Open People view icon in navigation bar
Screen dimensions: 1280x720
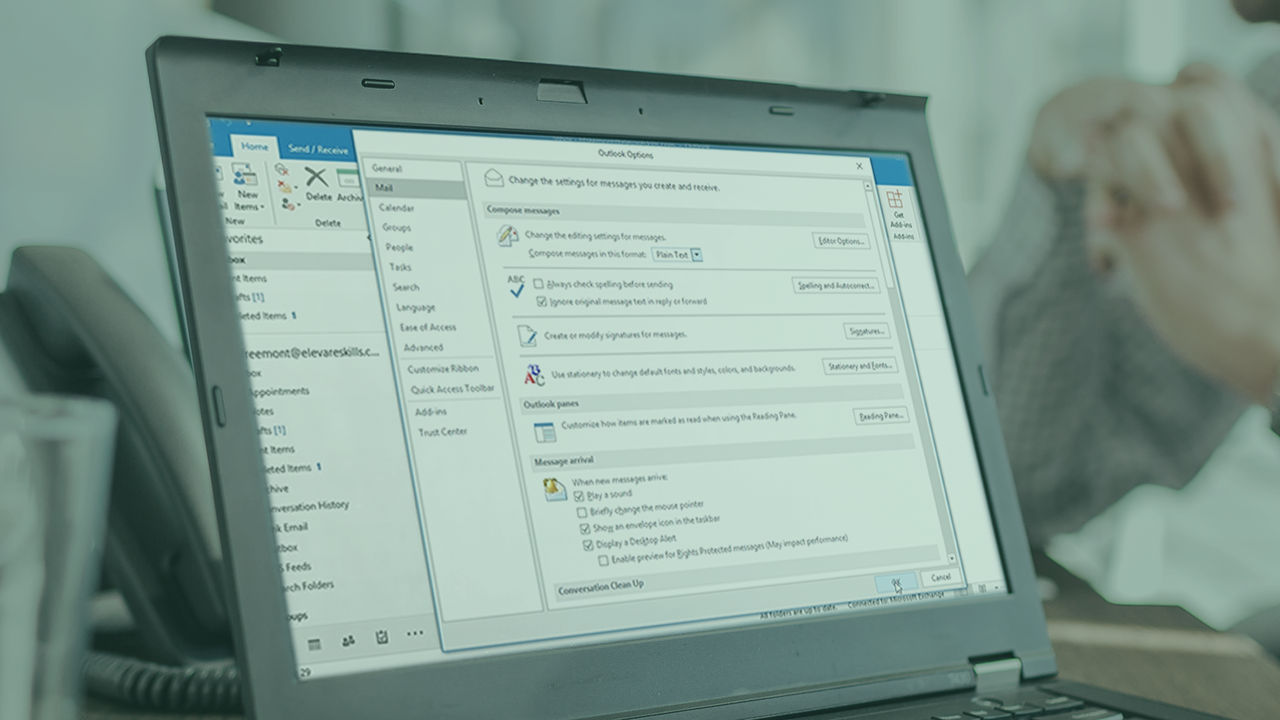(x=348, y=641)
